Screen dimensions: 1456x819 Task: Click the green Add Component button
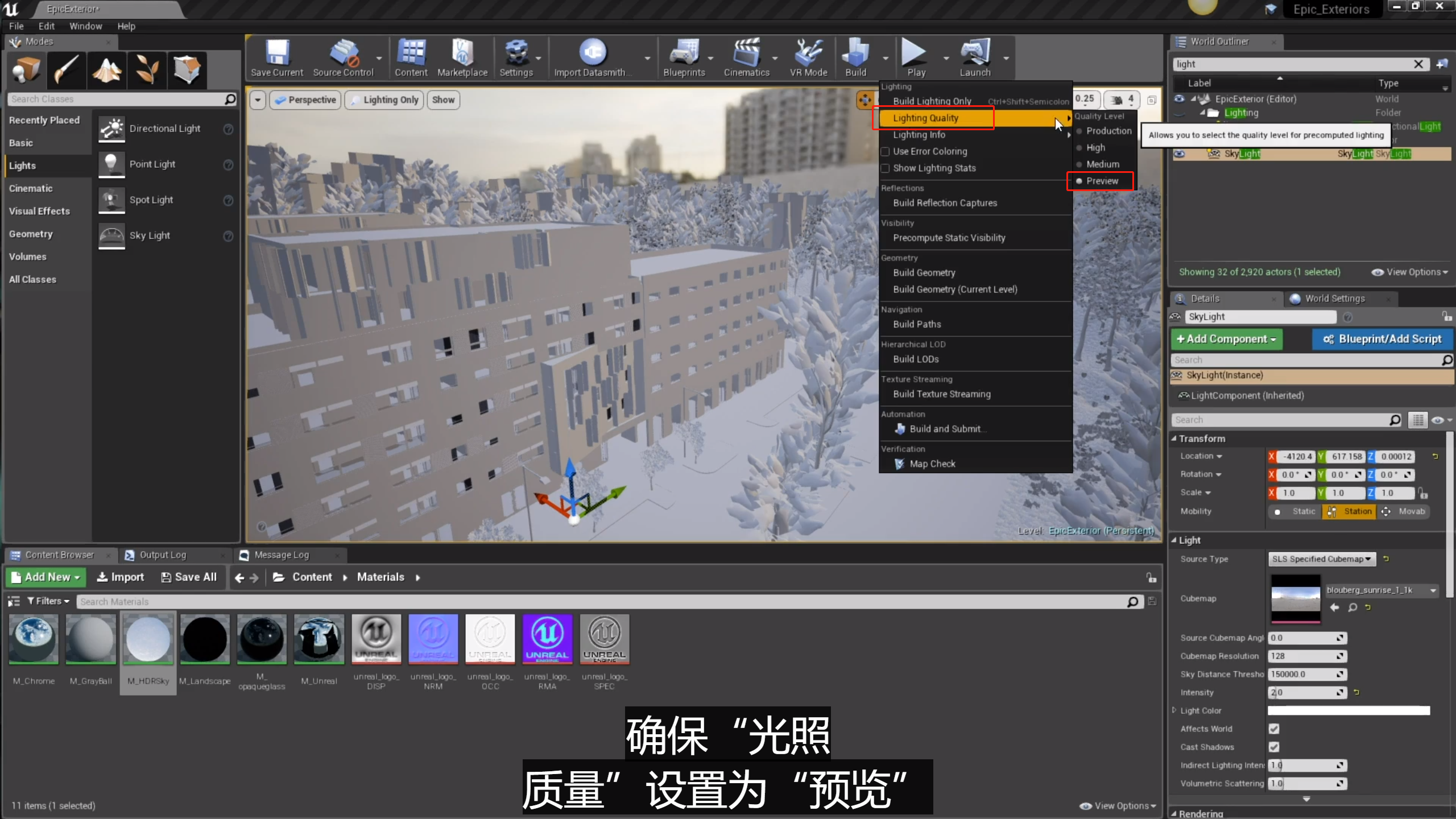[1226, 339]
